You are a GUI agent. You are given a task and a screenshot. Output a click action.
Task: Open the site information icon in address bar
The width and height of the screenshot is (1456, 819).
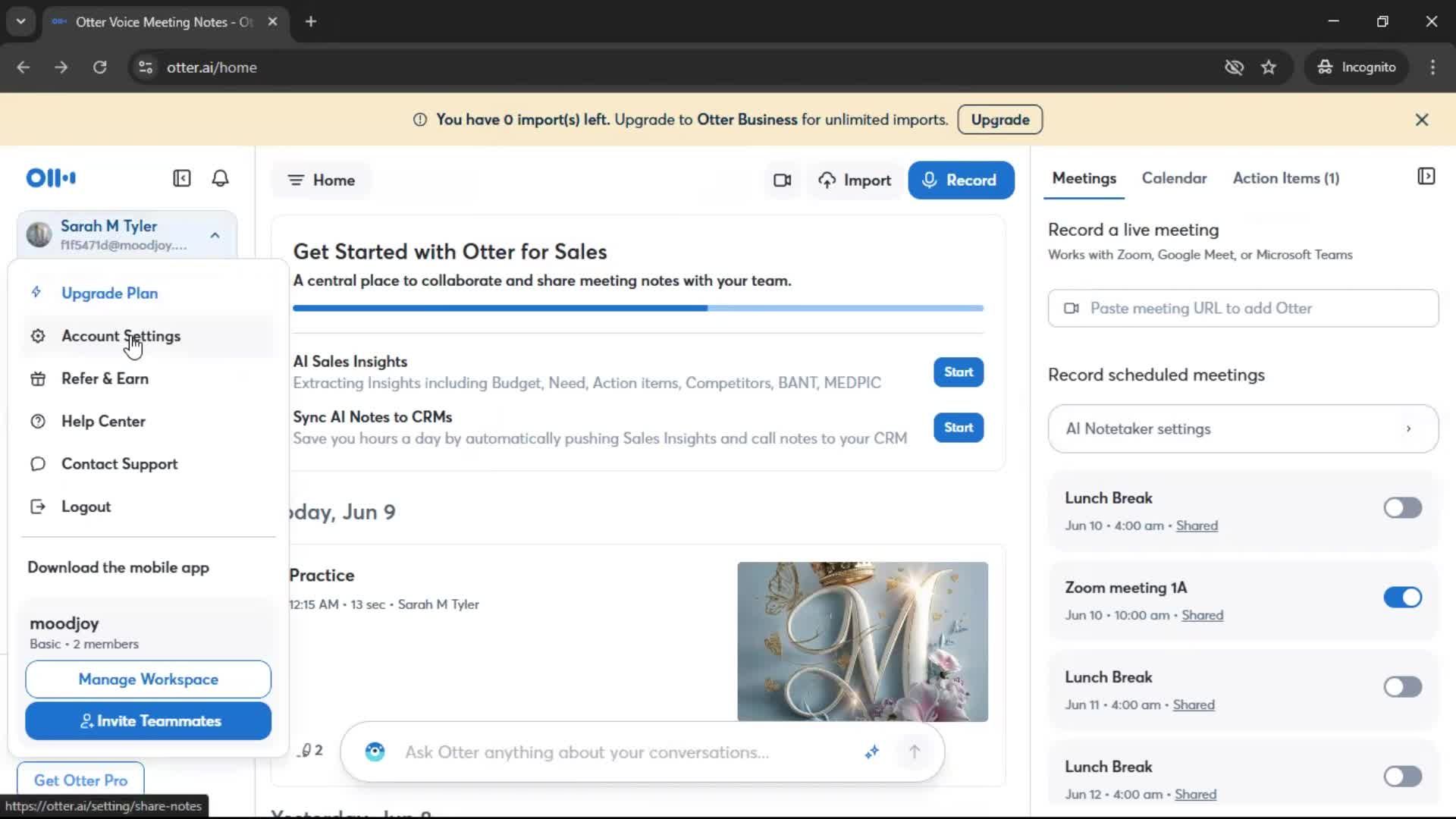click(146, 67)
